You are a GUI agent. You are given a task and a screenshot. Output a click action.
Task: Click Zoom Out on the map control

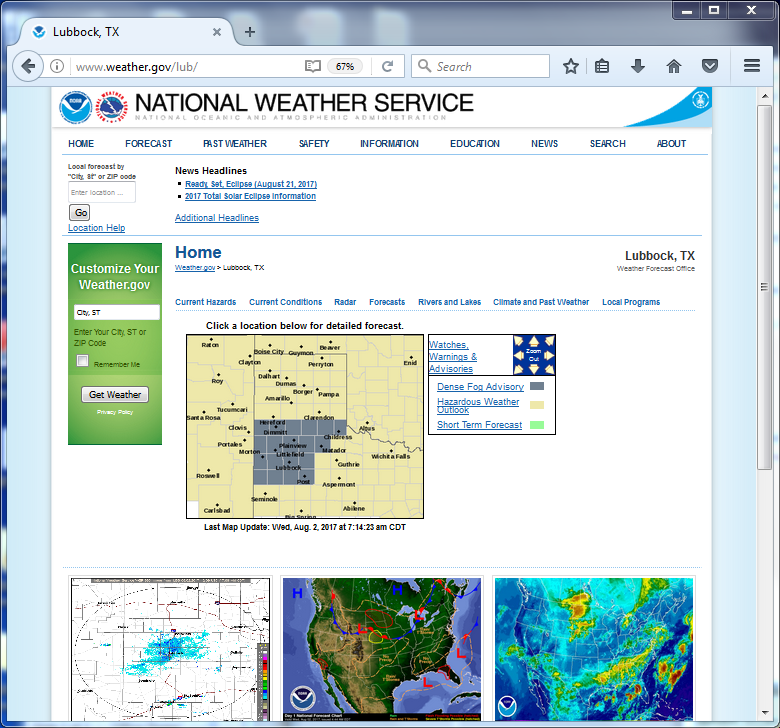534,355
